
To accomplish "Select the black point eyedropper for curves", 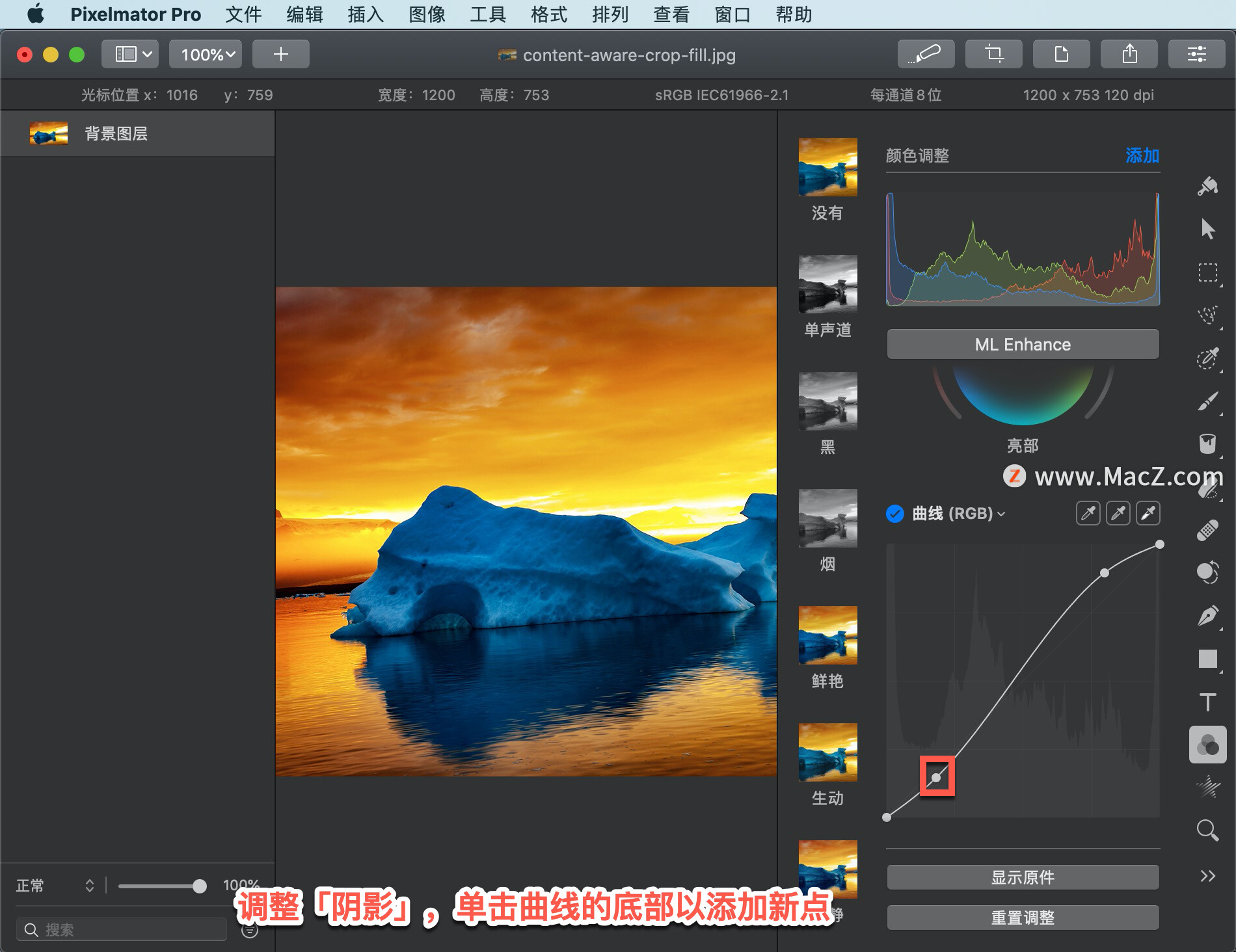I will point(1087,513).
